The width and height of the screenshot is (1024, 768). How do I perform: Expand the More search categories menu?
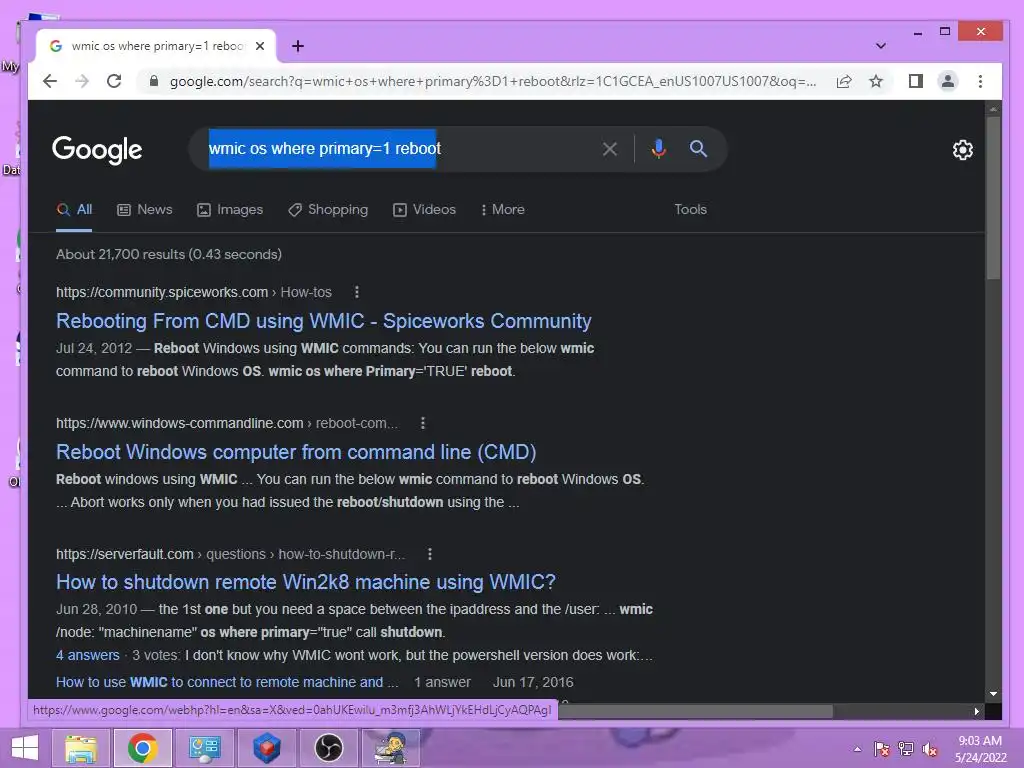coord(502,210)
